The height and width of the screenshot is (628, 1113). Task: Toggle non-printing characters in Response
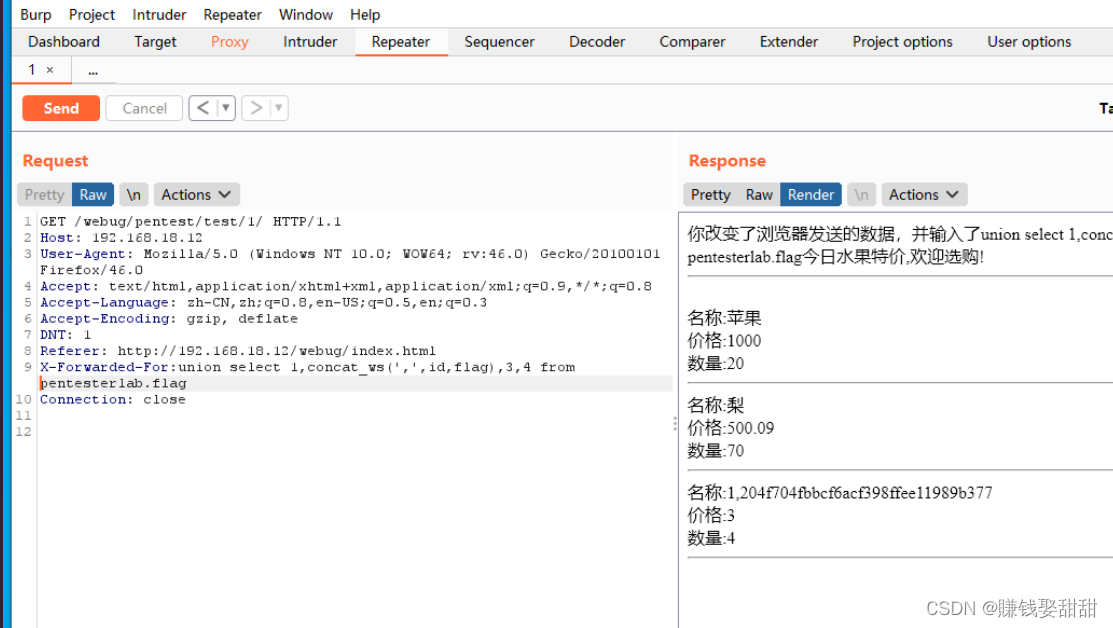(861, 194)
